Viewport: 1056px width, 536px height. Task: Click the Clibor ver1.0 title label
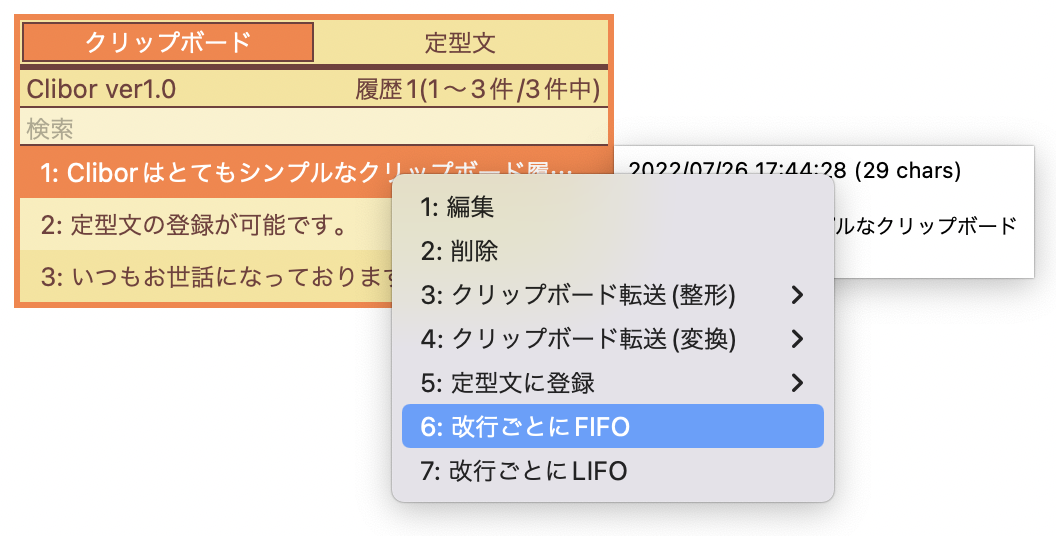[x=101, y=89]
